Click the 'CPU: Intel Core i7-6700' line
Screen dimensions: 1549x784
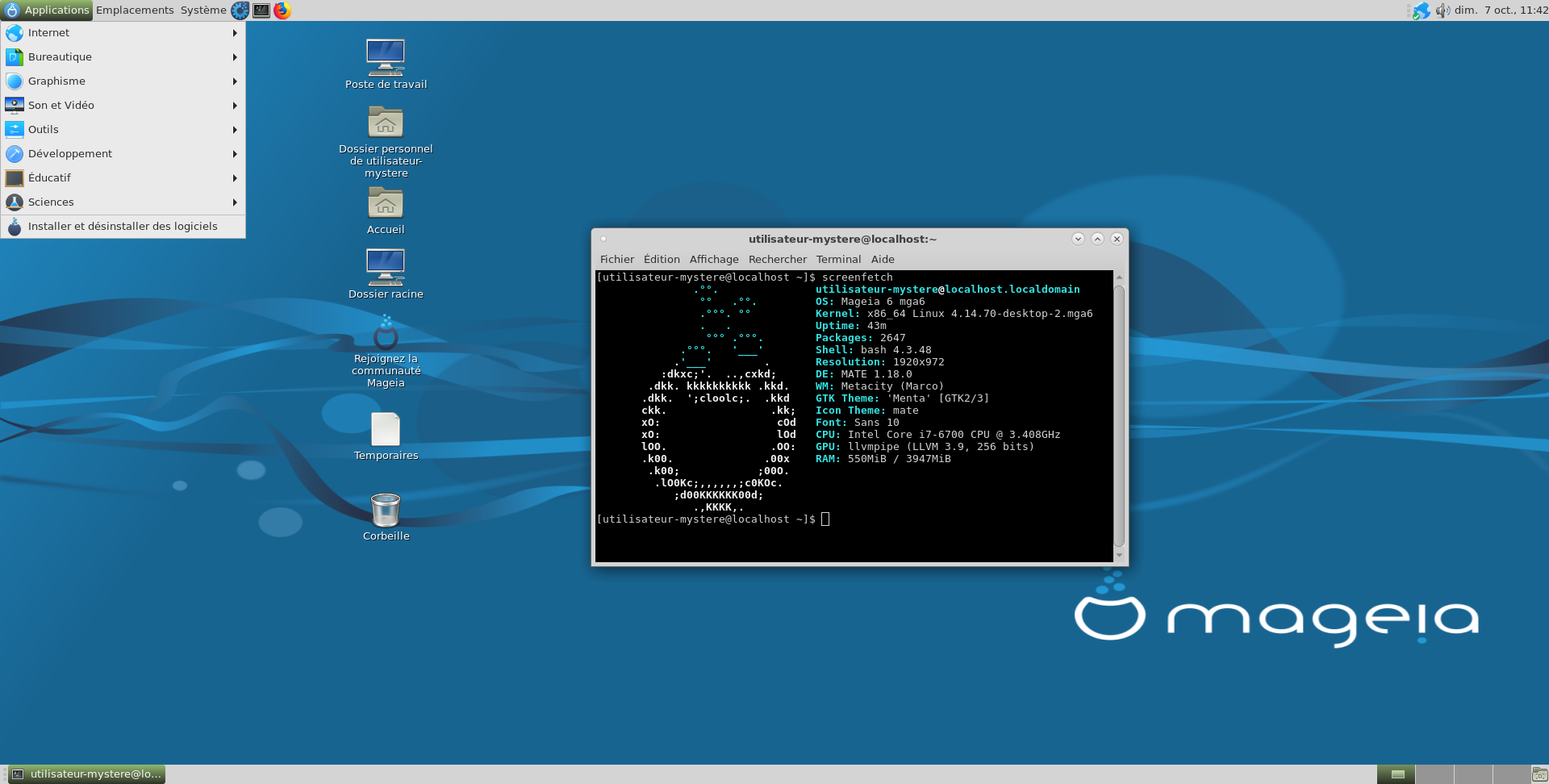coord(938,435)
